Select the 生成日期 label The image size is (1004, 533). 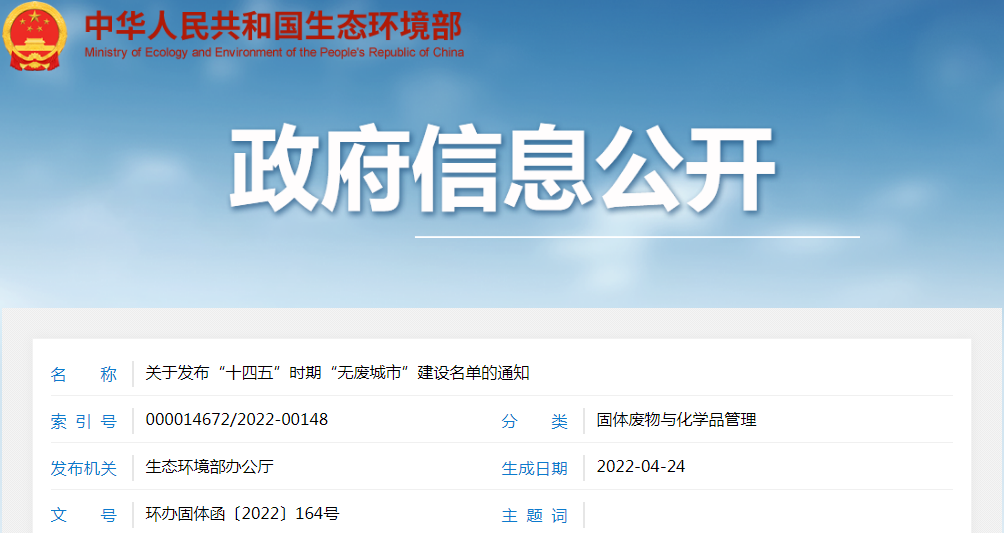click(535, 468)
